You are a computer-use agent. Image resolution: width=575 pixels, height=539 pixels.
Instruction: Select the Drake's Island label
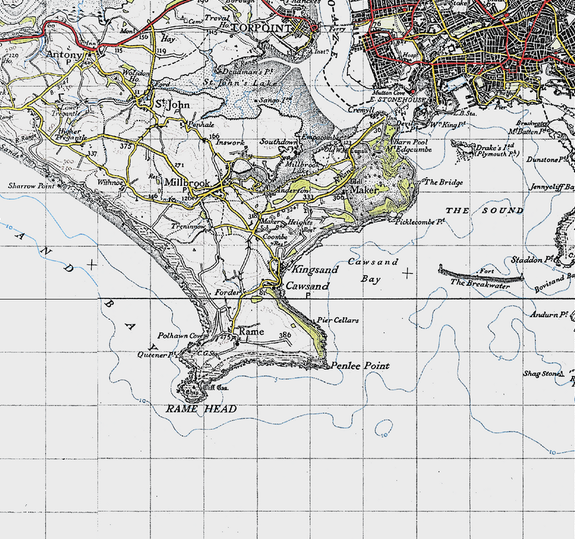[497, 151]
